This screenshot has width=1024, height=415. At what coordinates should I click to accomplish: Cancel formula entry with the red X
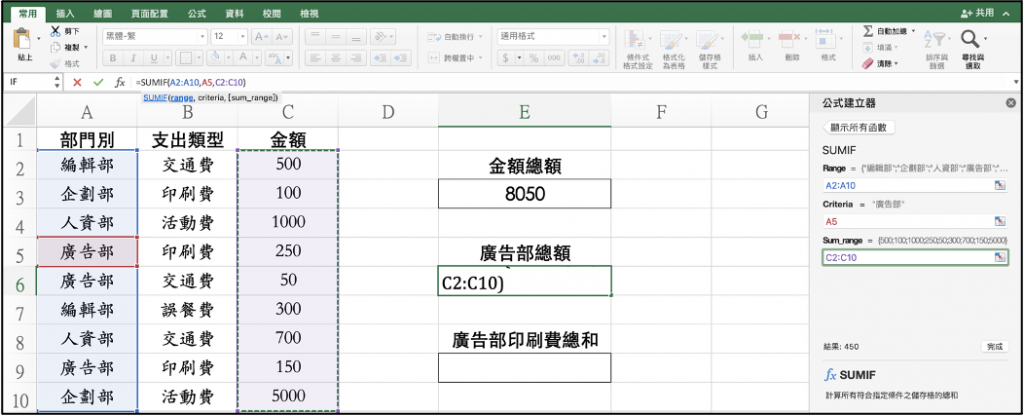pyautogui.click(x=77, y=82)
